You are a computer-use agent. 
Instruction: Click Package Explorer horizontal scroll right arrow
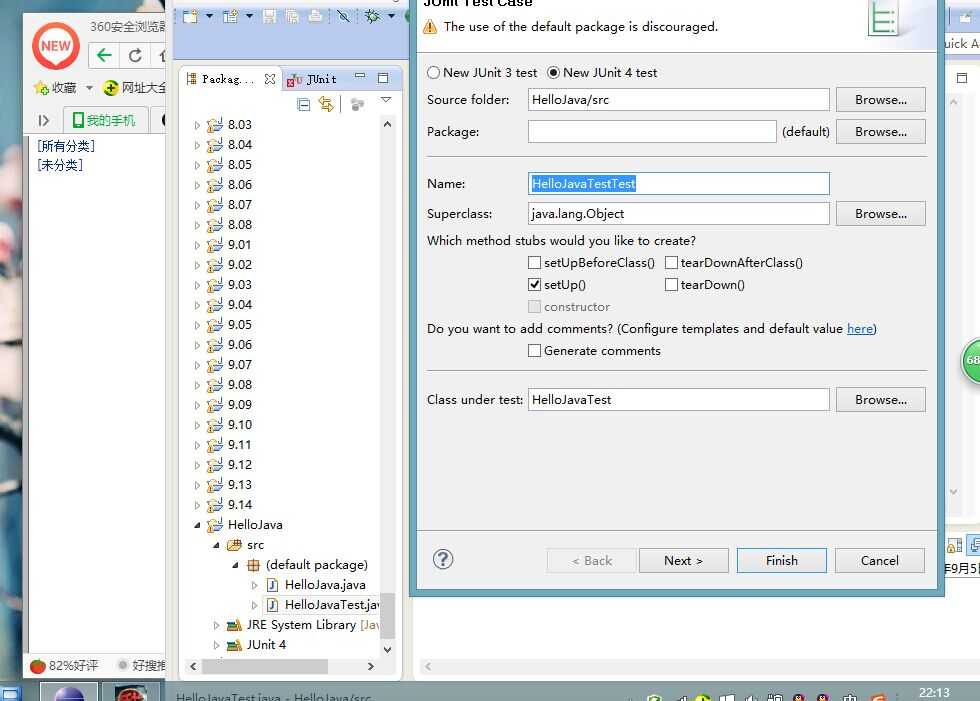[x=371, y=667]
